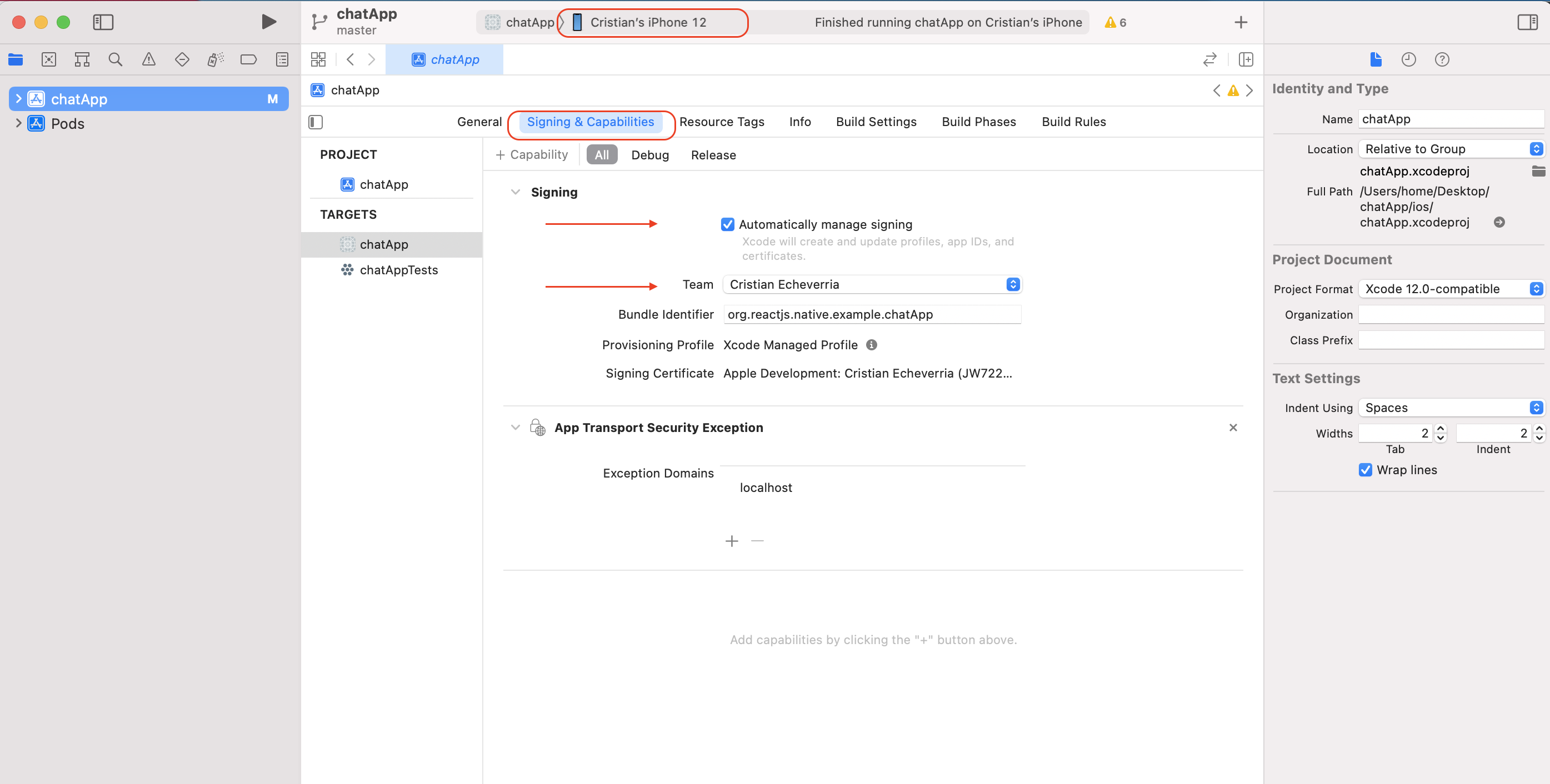Choose the chatApp scheme in toolbar
The image size is (1550, 784).
coord(520,22)
